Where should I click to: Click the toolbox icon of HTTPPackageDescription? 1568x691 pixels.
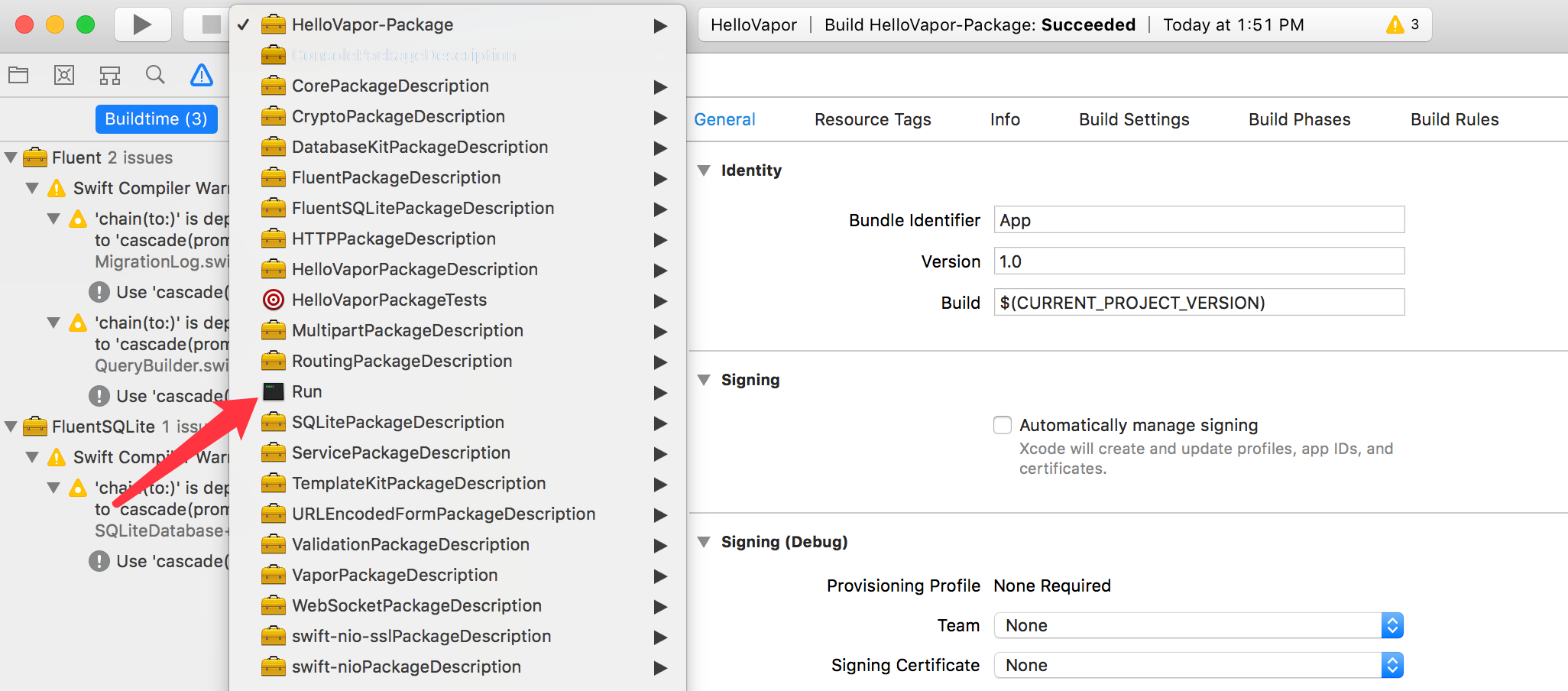point(274,238)
